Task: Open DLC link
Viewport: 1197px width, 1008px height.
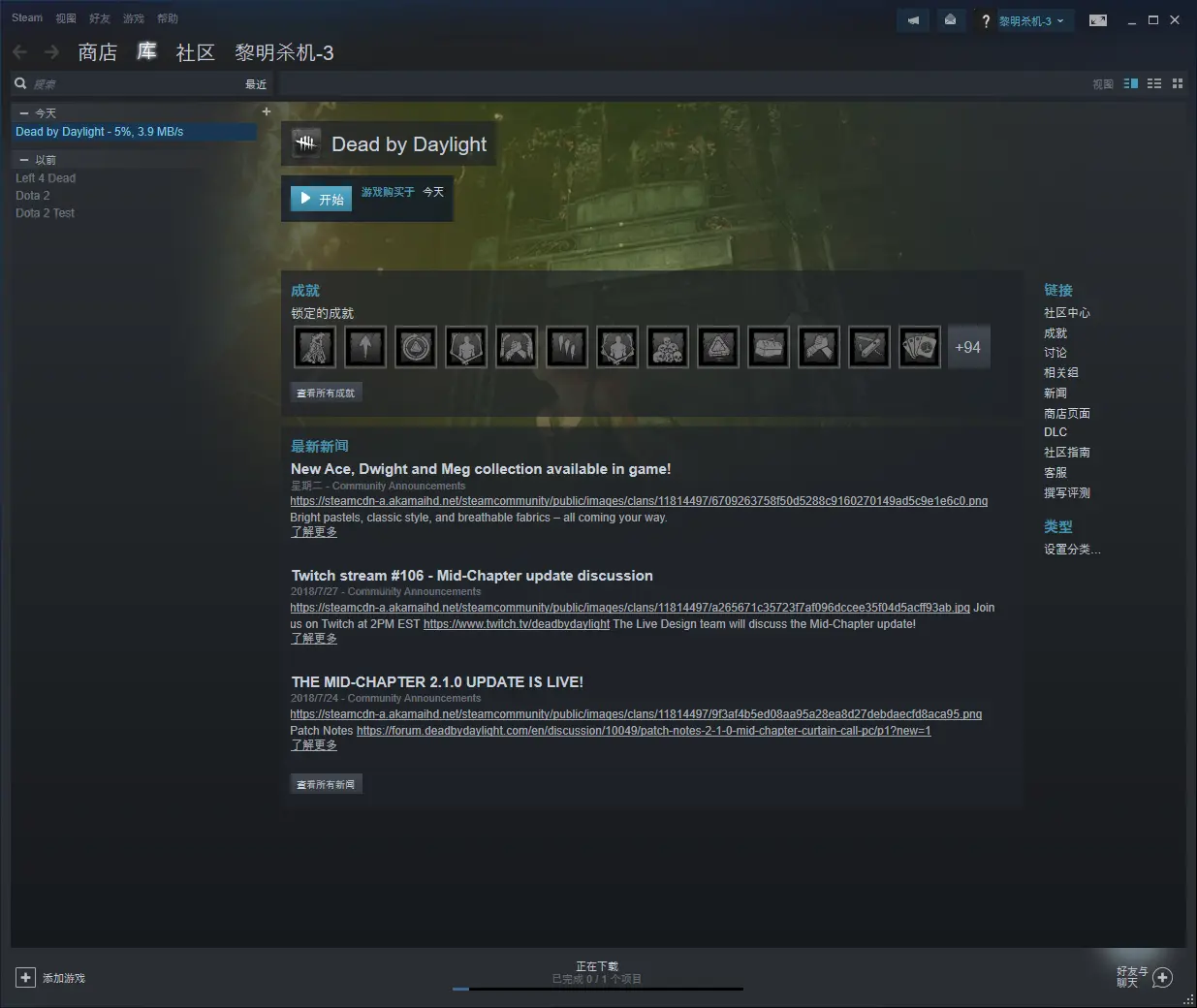Action: tap(1055, 432)
